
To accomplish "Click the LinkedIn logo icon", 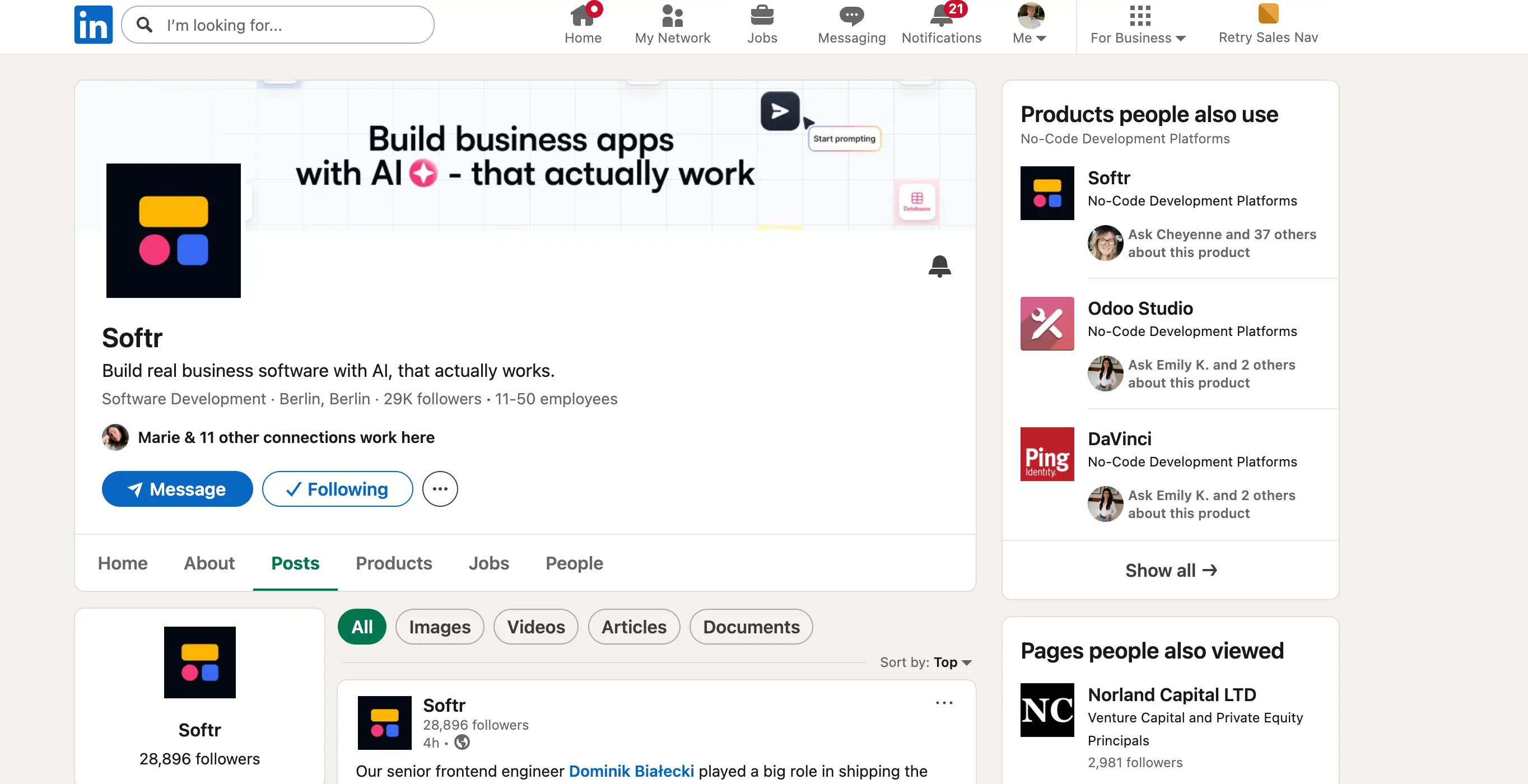I will [93, 25].
